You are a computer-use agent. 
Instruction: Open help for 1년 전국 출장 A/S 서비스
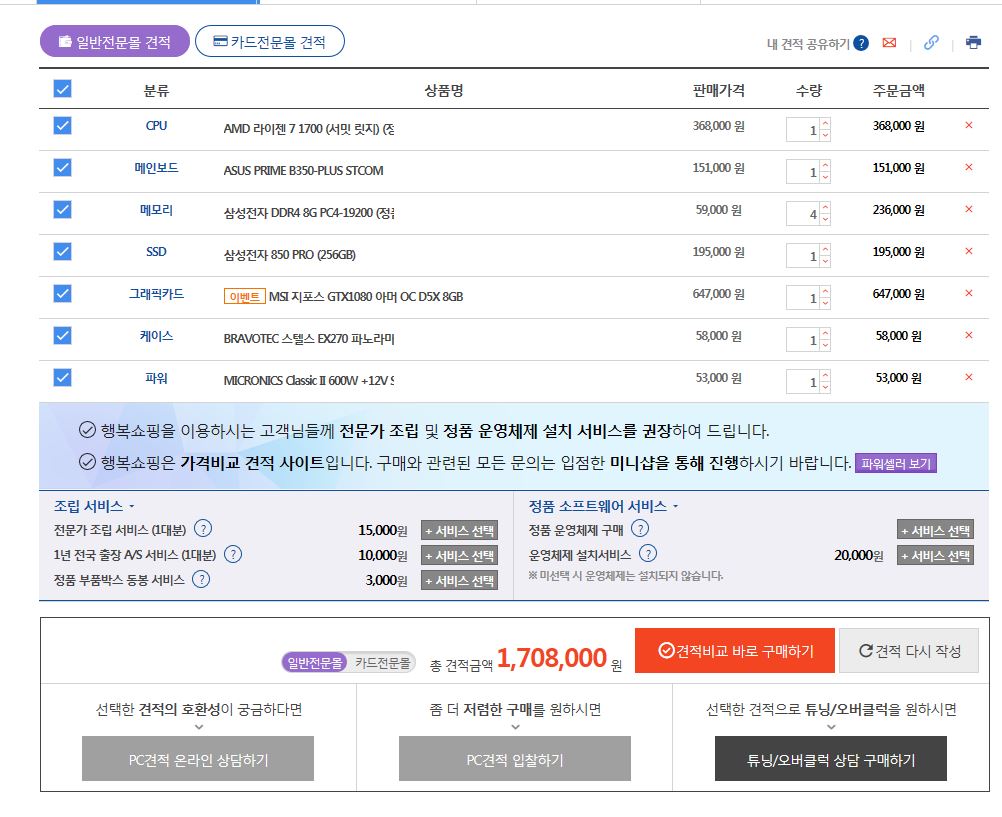coord(233,554)
